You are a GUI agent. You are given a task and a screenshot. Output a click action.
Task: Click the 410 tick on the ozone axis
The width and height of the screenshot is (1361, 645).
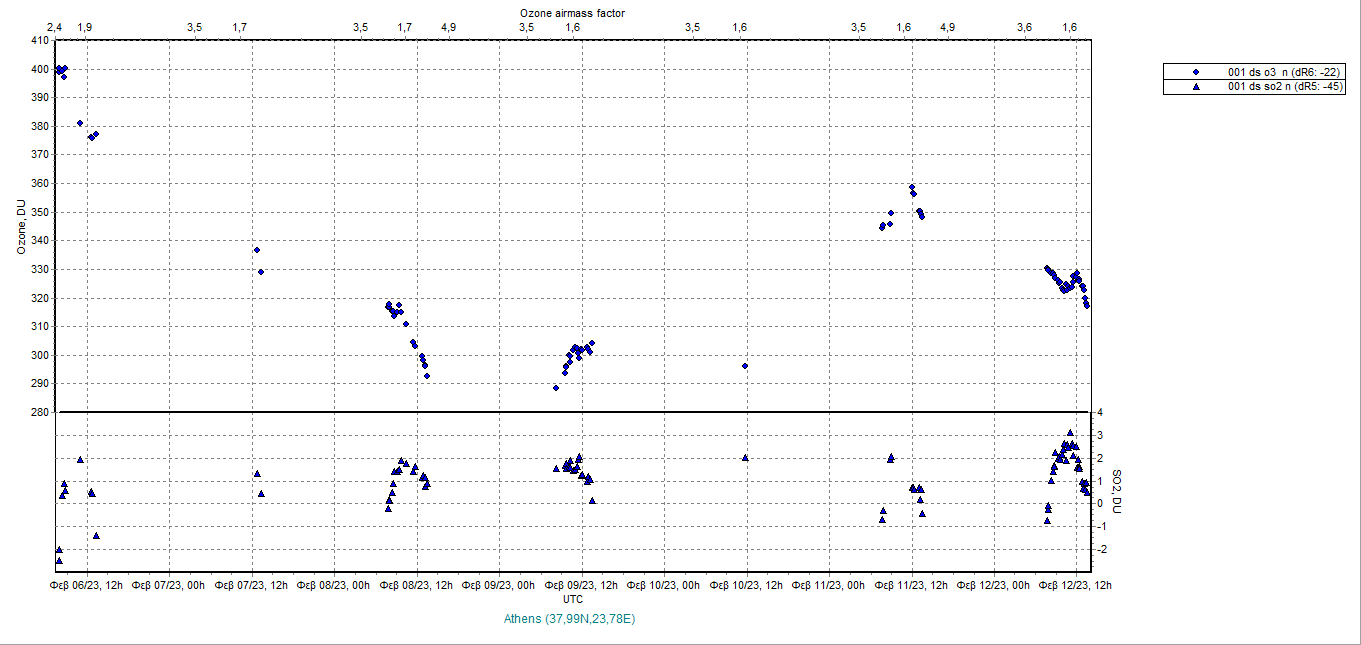click(x=39, y=41)
